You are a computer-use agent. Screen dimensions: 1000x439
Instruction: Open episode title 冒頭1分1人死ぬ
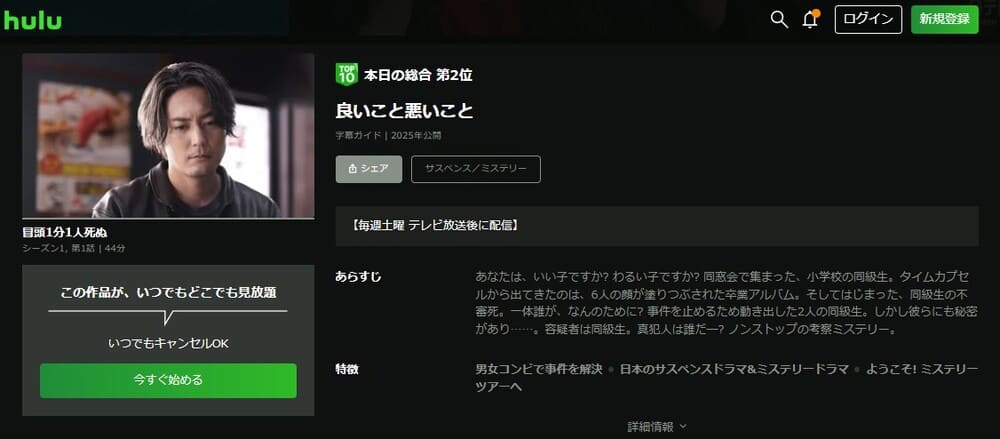(64, 232)
